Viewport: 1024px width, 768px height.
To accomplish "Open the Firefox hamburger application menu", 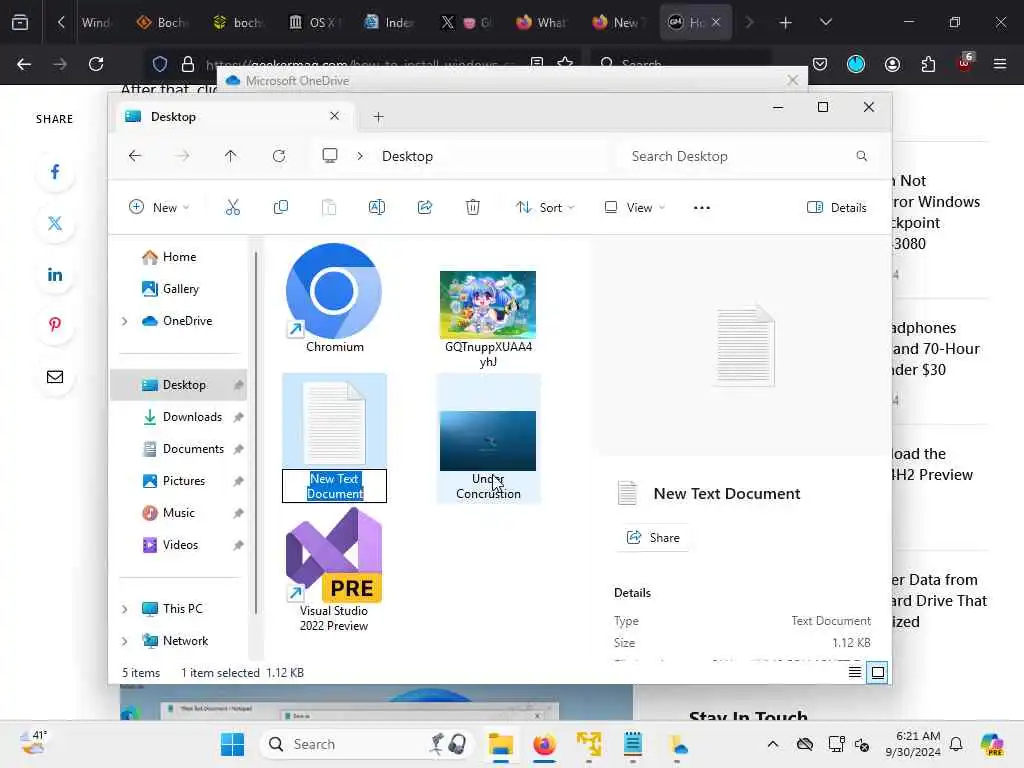I will pos(1000,64).
